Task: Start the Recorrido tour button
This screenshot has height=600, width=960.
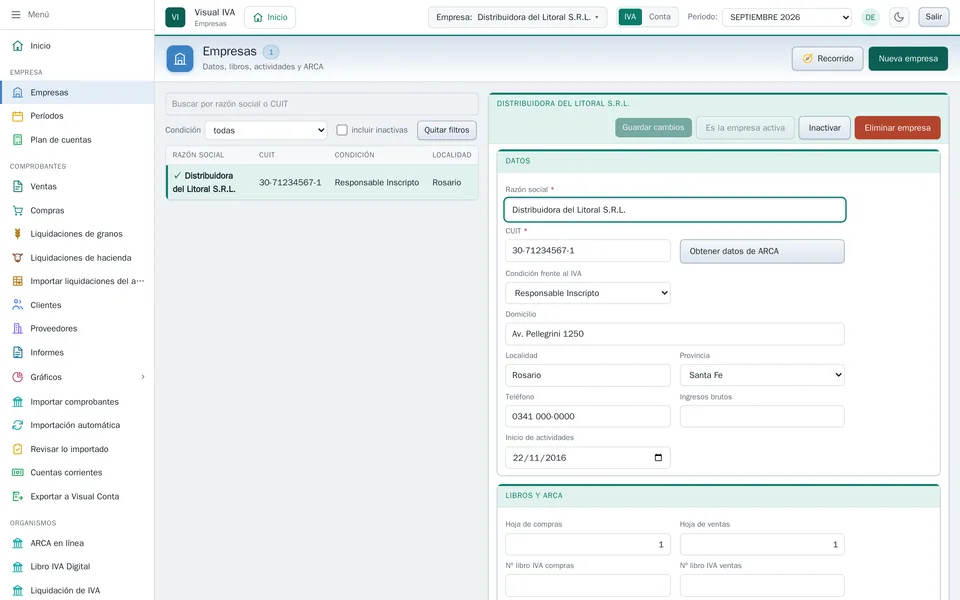Action: [x=827, y=59]
